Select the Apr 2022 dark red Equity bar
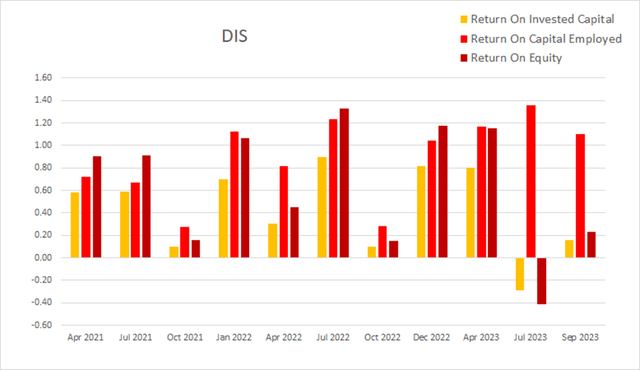Screen dimensions: 640x370 [294, 233]
